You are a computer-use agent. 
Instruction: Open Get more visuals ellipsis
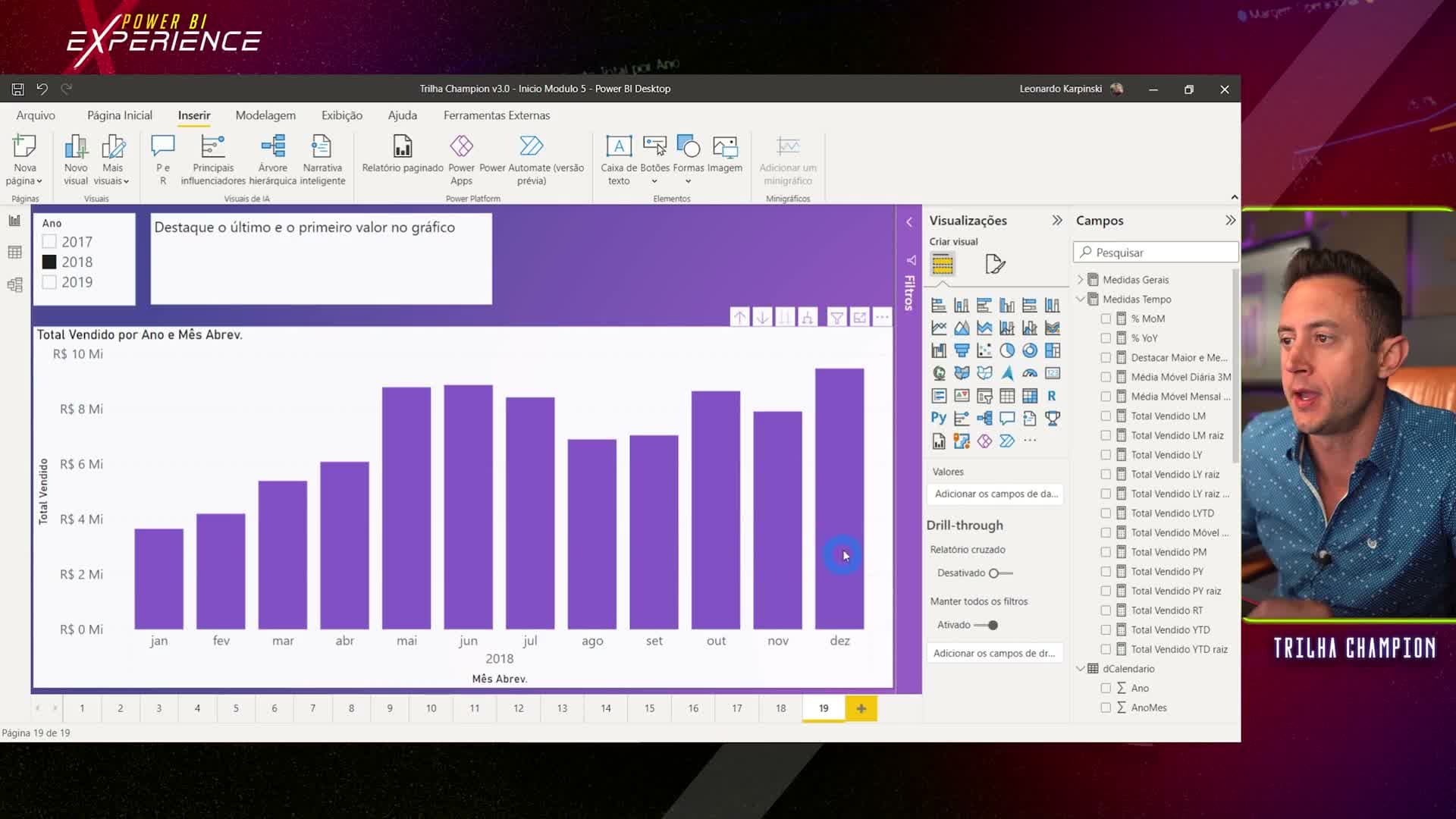point(1030,441)
